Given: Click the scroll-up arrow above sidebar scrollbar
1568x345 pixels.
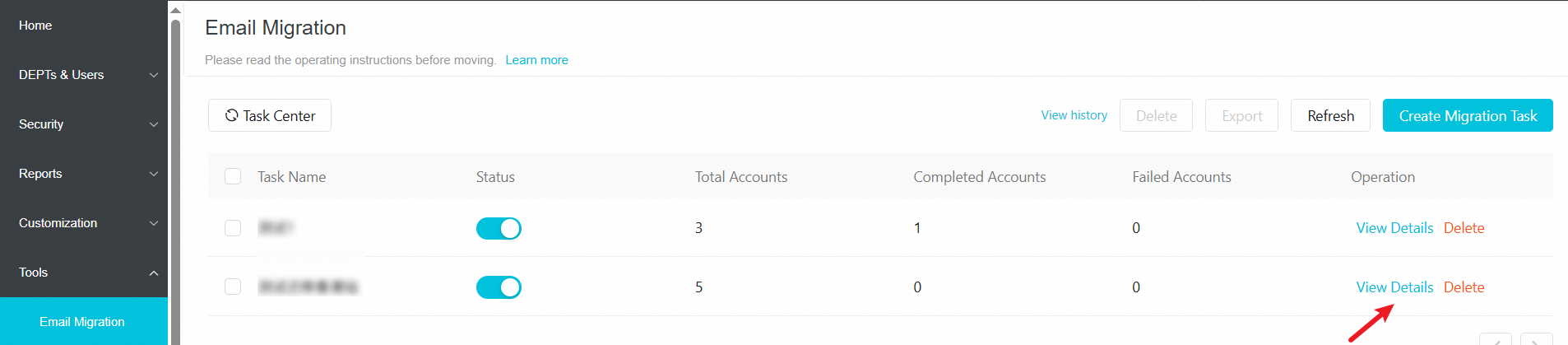Looking at the screenshot, I should coord(175,10).
